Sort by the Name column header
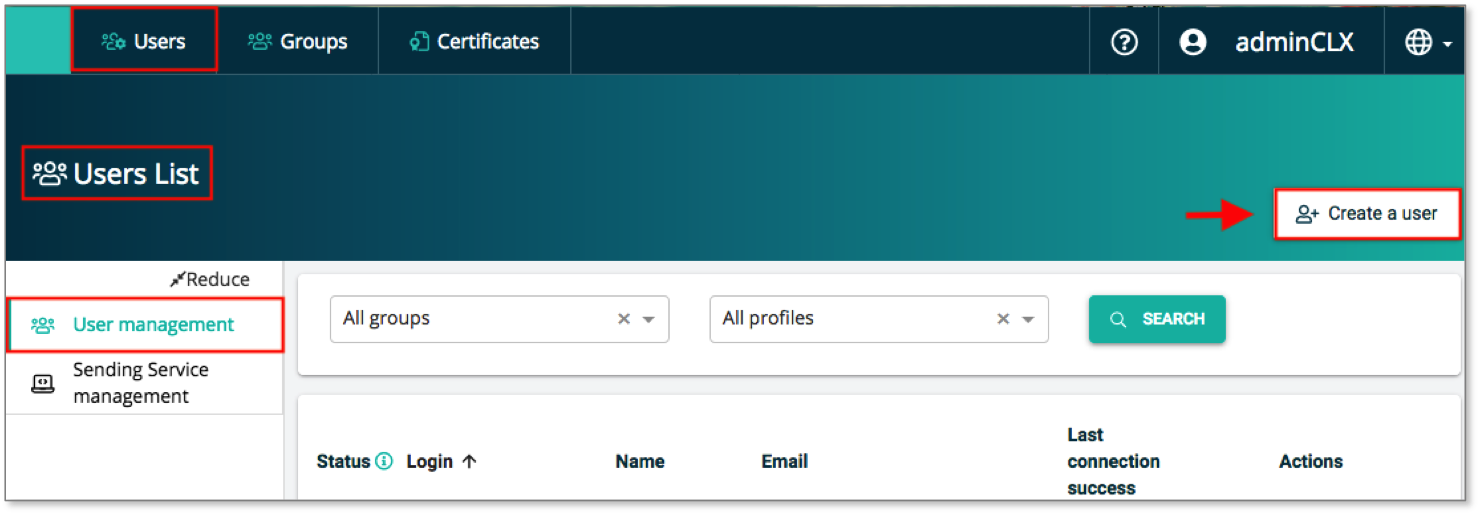This screenshot has height=515, width=1479. click(x=640, y=461)
